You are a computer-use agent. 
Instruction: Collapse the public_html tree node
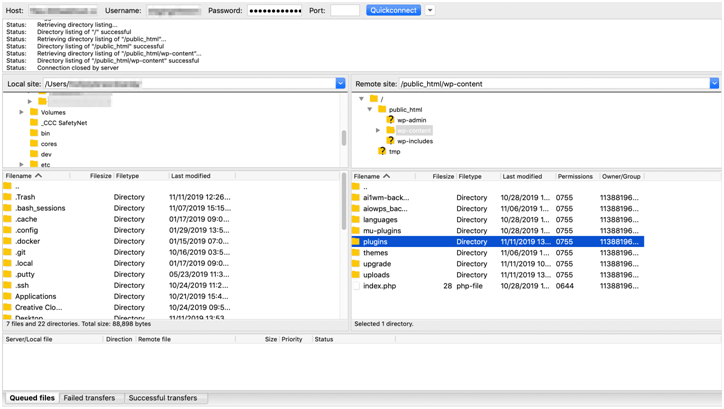pos(369,110)
